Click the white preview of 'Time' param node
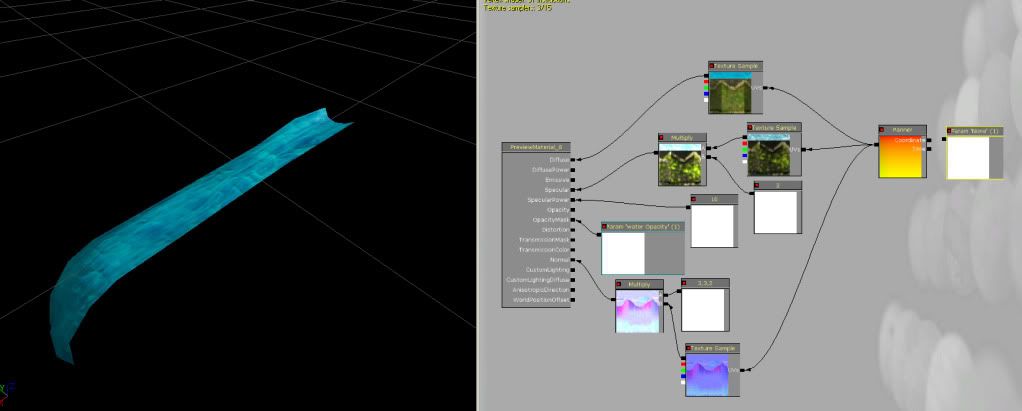1022x411 pixels. 968,158
